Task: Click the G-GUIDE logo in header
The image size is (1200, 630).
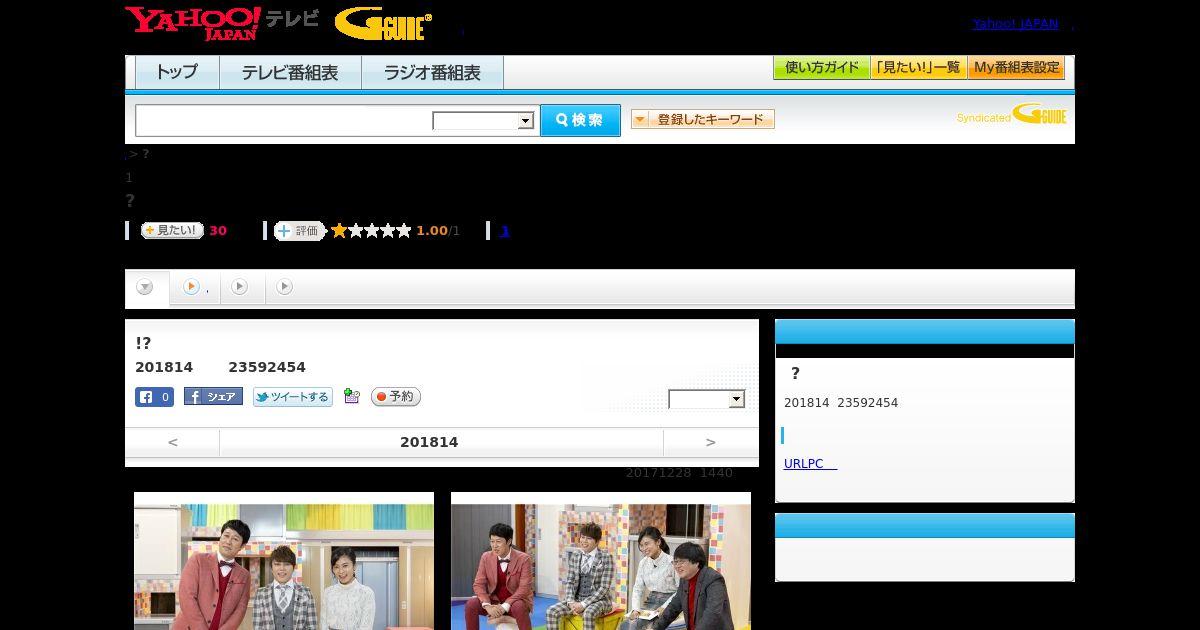Action: 383,24
